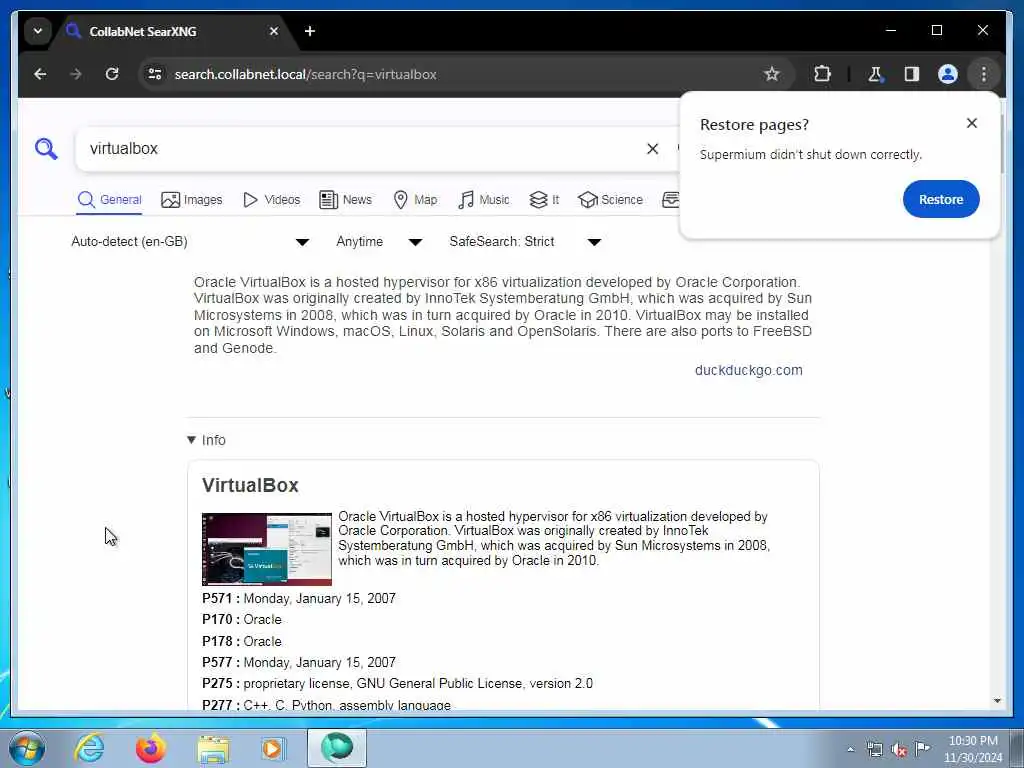Open the Windows Start menu
The height and width of the screenshot is (768, 1024).
pos(27,748)
